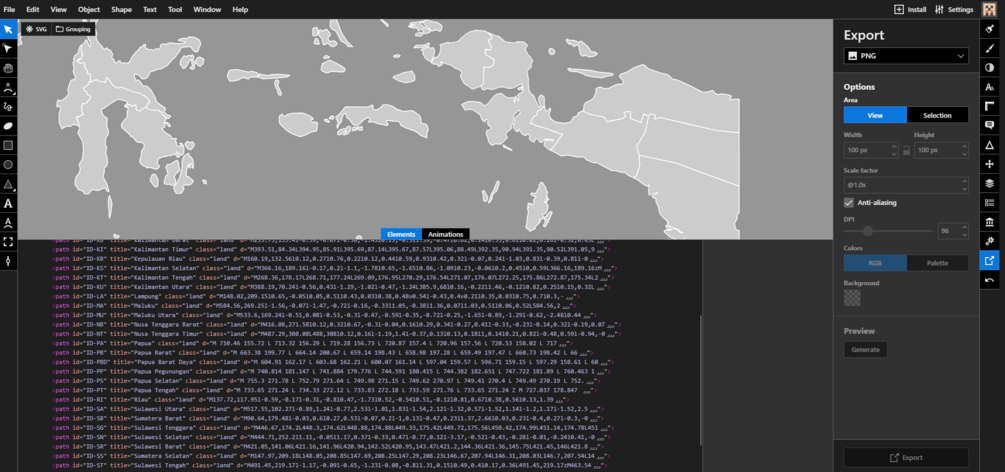Click the DPI slider handle
Image resolution: width=1005 pixels, height=472 pixels.
[x=868, y=231]
